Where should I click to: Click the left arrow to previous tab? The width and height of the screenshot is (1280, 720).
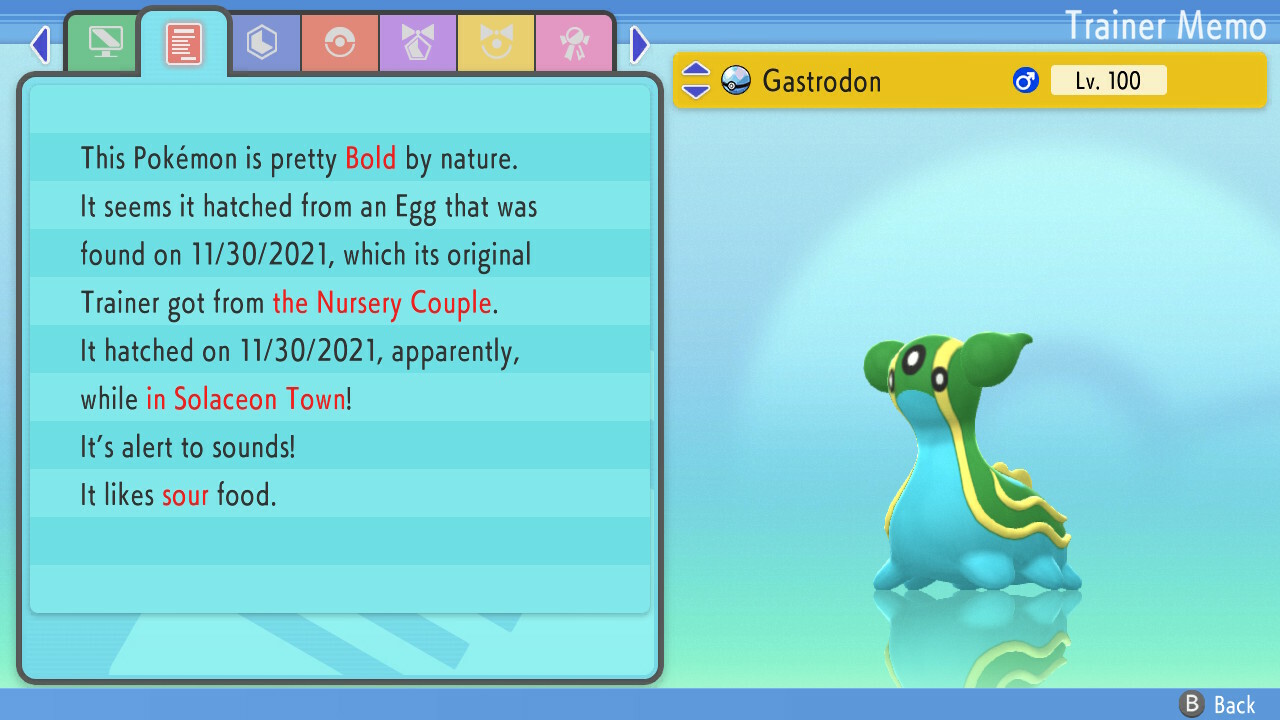(x=40, y=44)
